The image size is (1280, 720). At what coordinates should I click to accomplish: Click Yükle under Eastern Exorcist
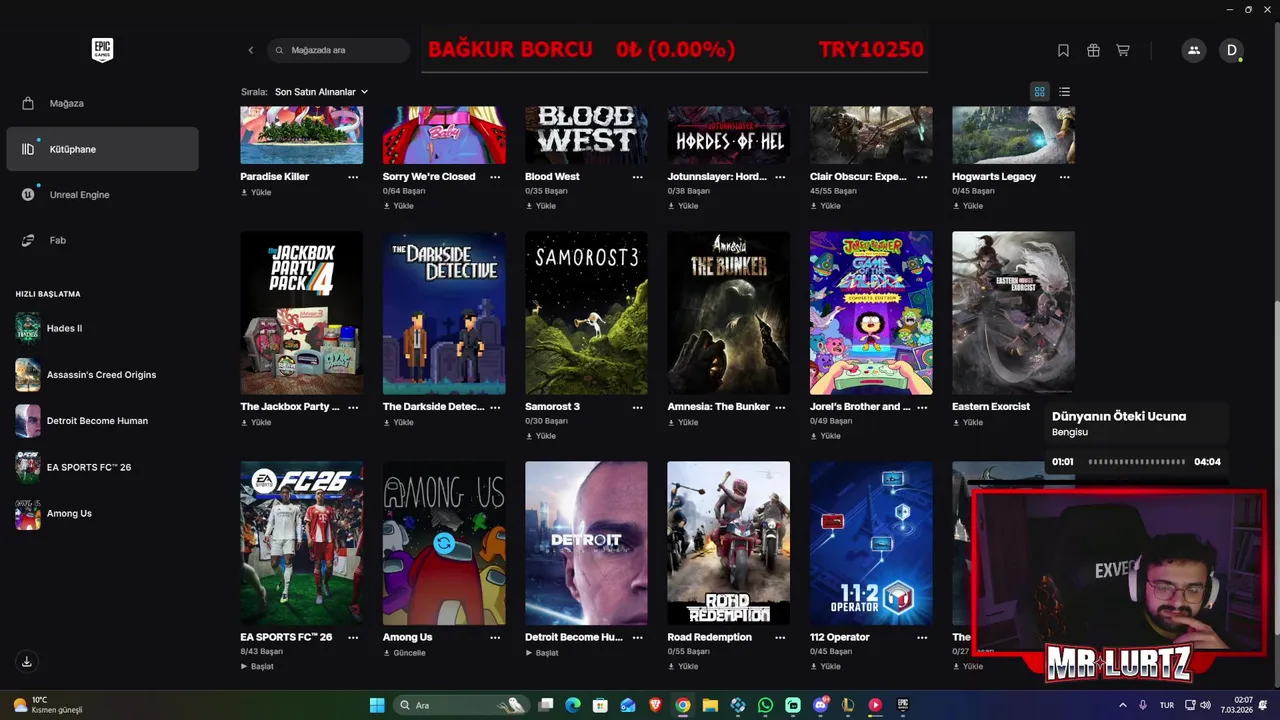pyautogui.click(x=968, y=422)
